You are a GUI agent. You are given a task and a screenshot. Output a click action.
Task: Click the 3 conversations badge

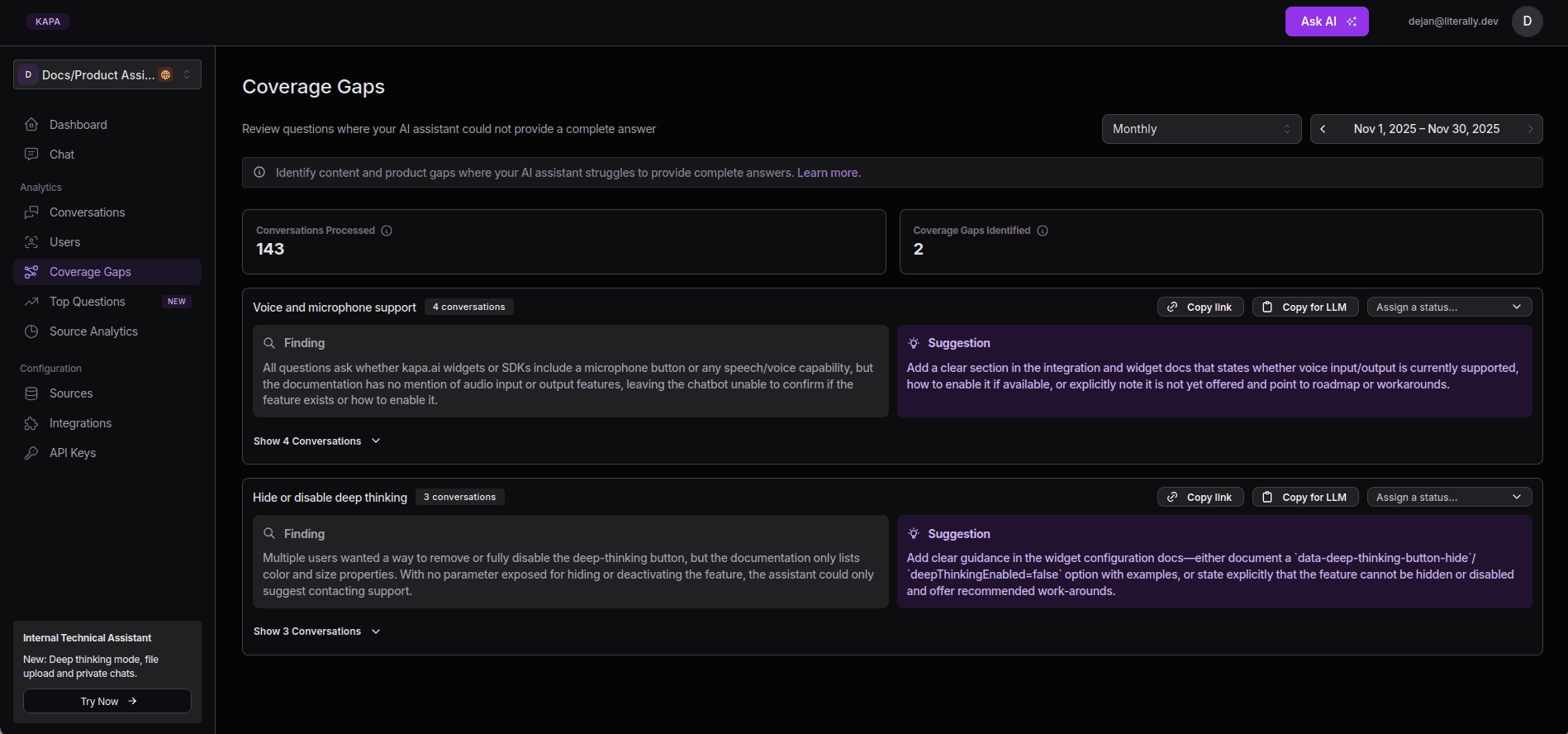pos(460,497)
